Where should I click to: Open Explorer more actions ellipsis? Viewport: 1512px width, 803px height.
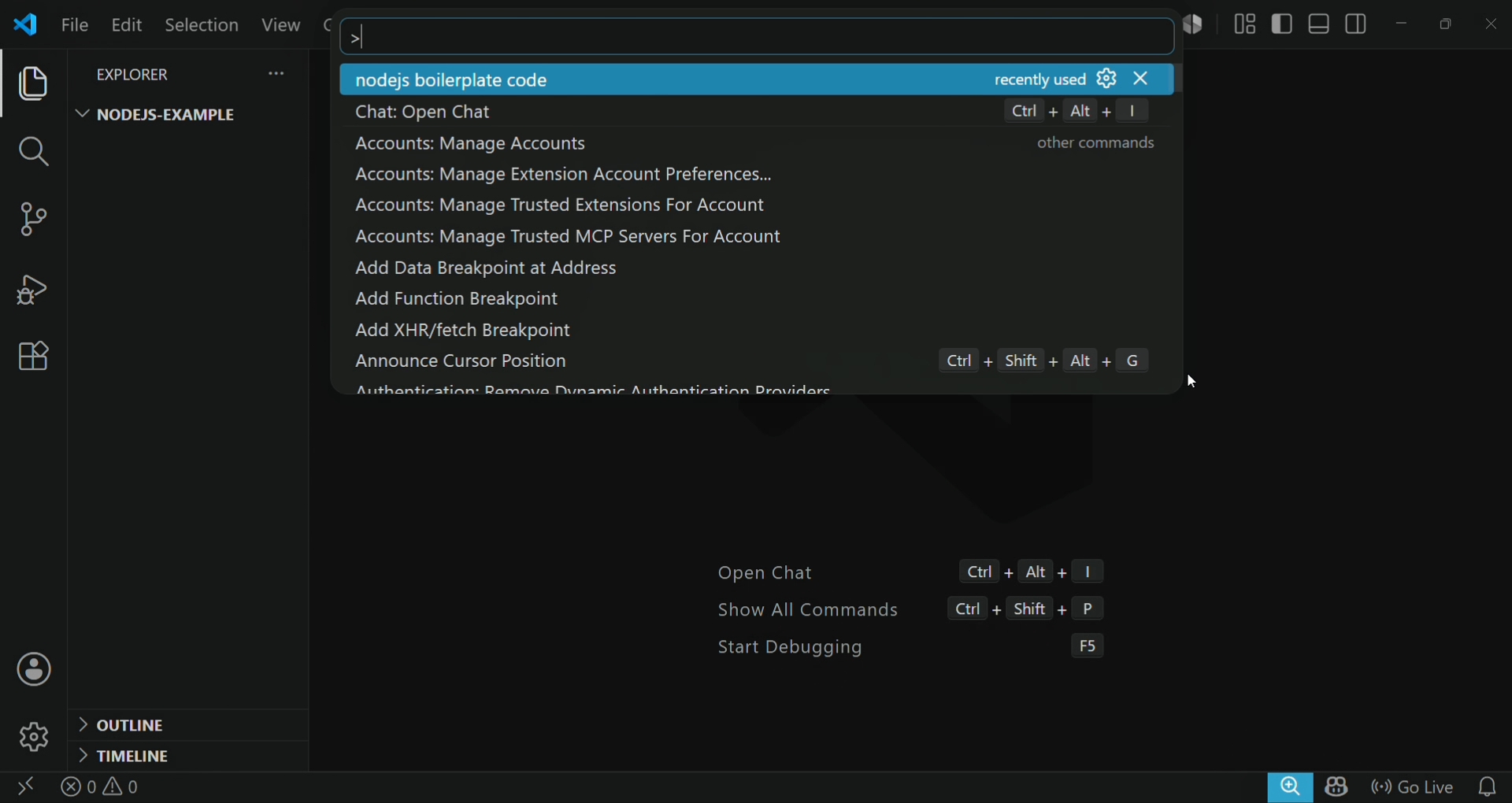276,74
